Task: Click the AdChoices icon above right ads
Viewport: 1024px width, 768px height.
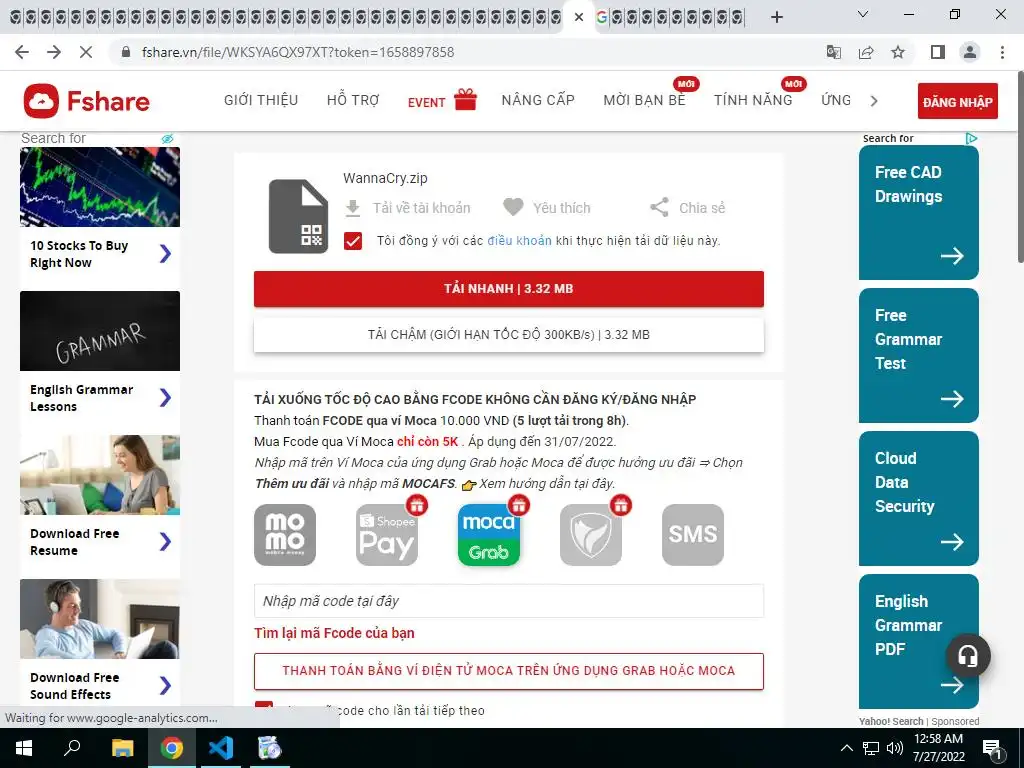Action: pyautogui.click(x=971, y=138)
